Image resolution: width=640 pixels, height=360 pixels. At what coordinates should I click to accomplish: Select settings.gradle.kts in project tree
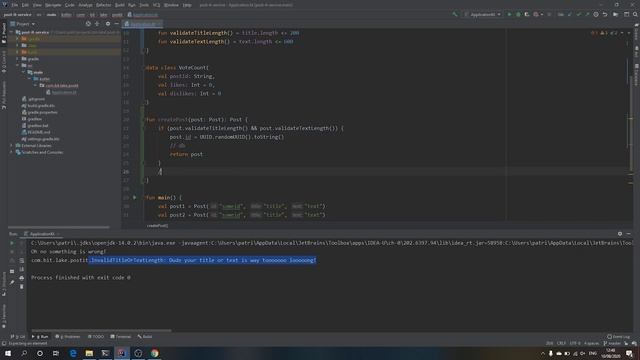pyautogui.click(x=40, y=139)
